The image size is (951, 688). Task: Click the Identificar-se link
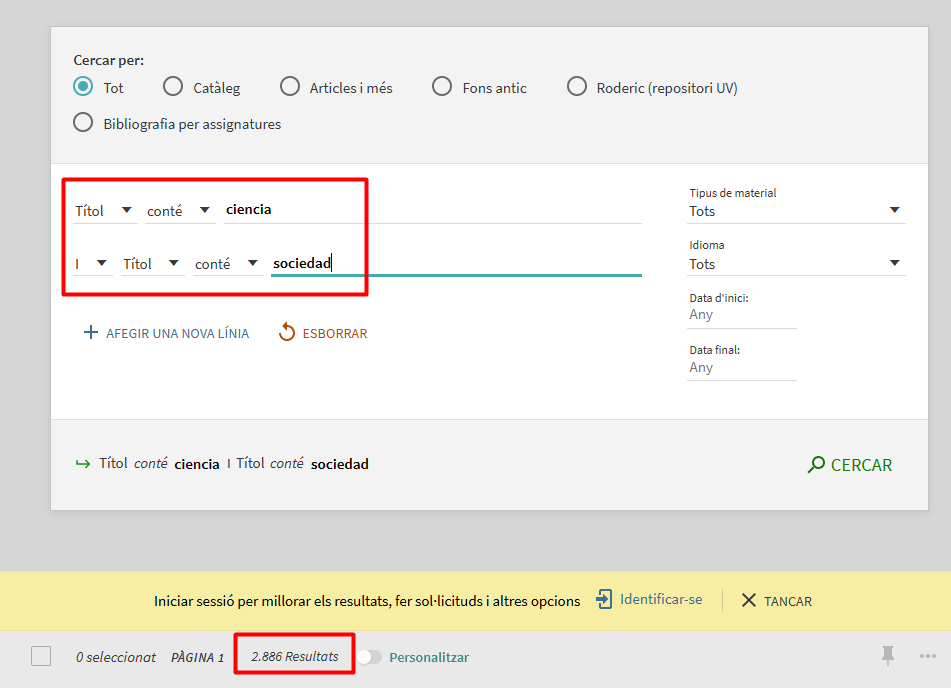(x=660, y=600)
